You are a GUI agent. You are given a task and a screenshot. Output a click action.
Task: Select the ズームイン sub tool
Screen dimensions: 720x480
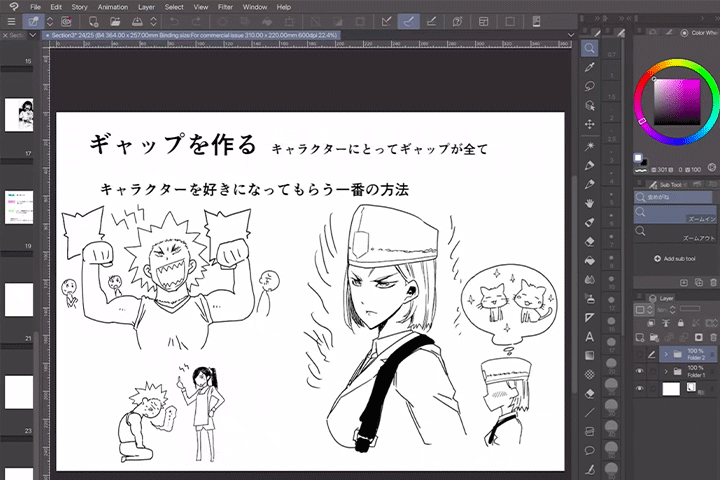675,214
